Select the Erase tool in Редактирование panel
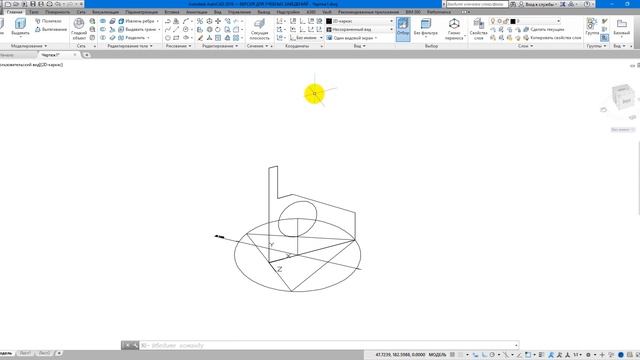This screenshot has height=360, width=640. 200,38
